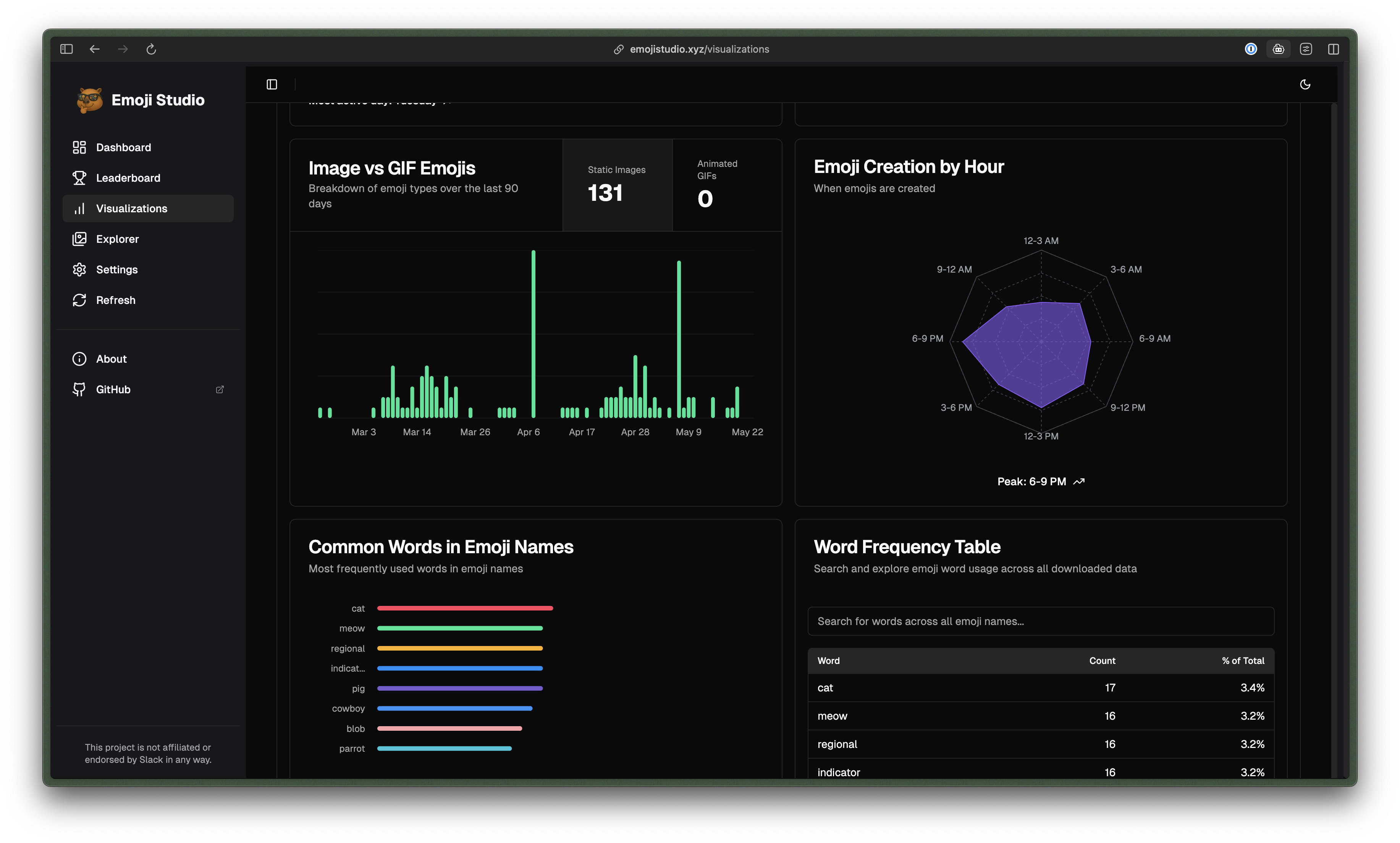1400x843 pixels.
Task: Select Visualizations in the navigation menu
Action: [x=131, y=208]
